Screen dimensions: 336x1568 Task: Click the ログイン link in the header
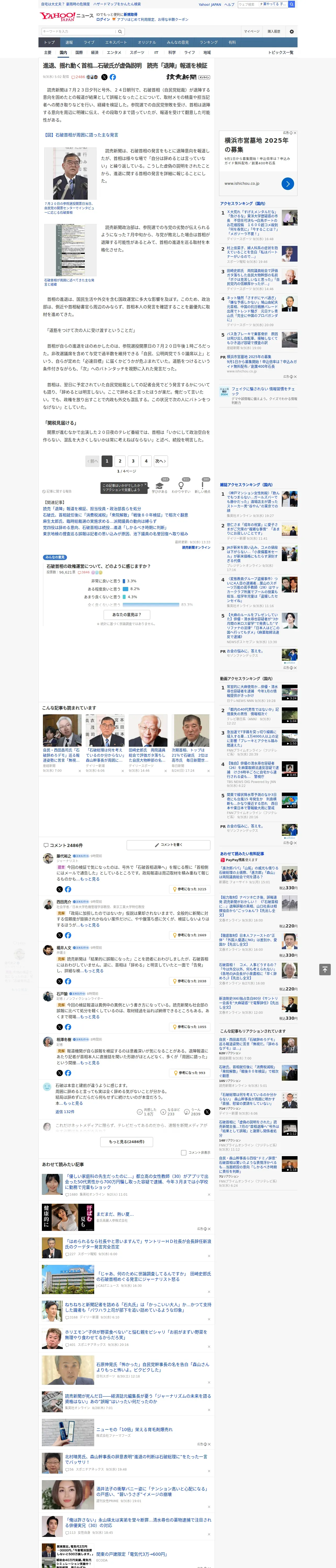click(x=103, y=20)
